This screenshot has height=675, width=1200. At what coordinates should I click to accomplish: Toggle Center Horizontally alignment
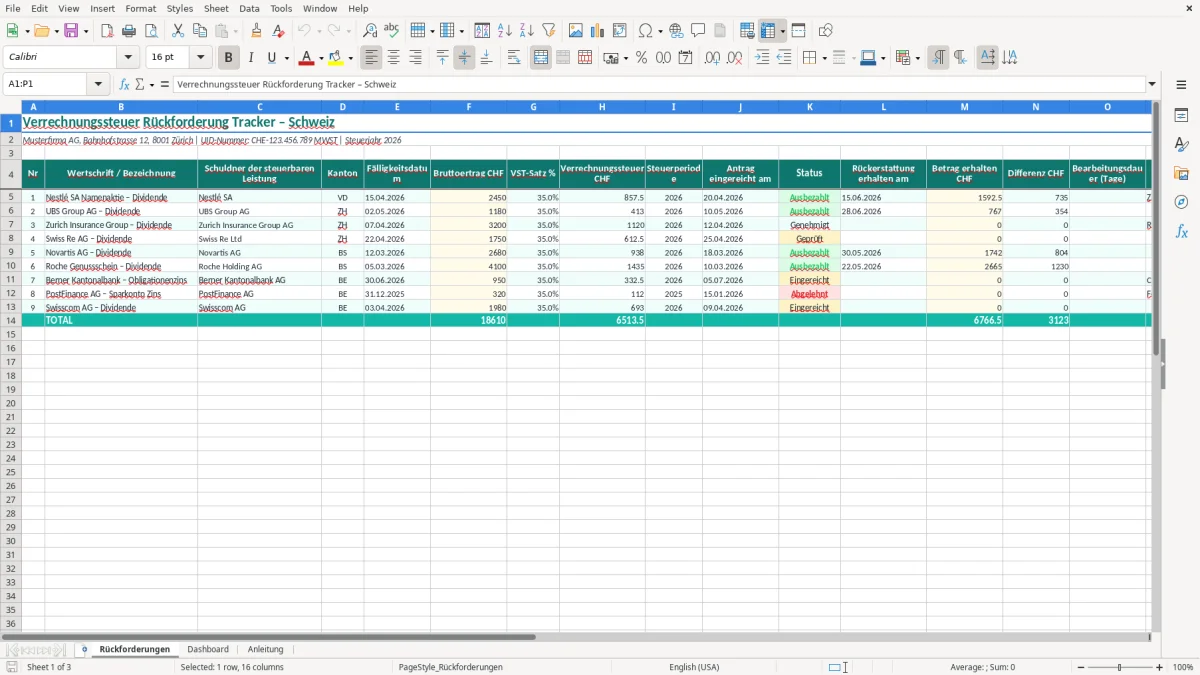click(x=393, y=58)
